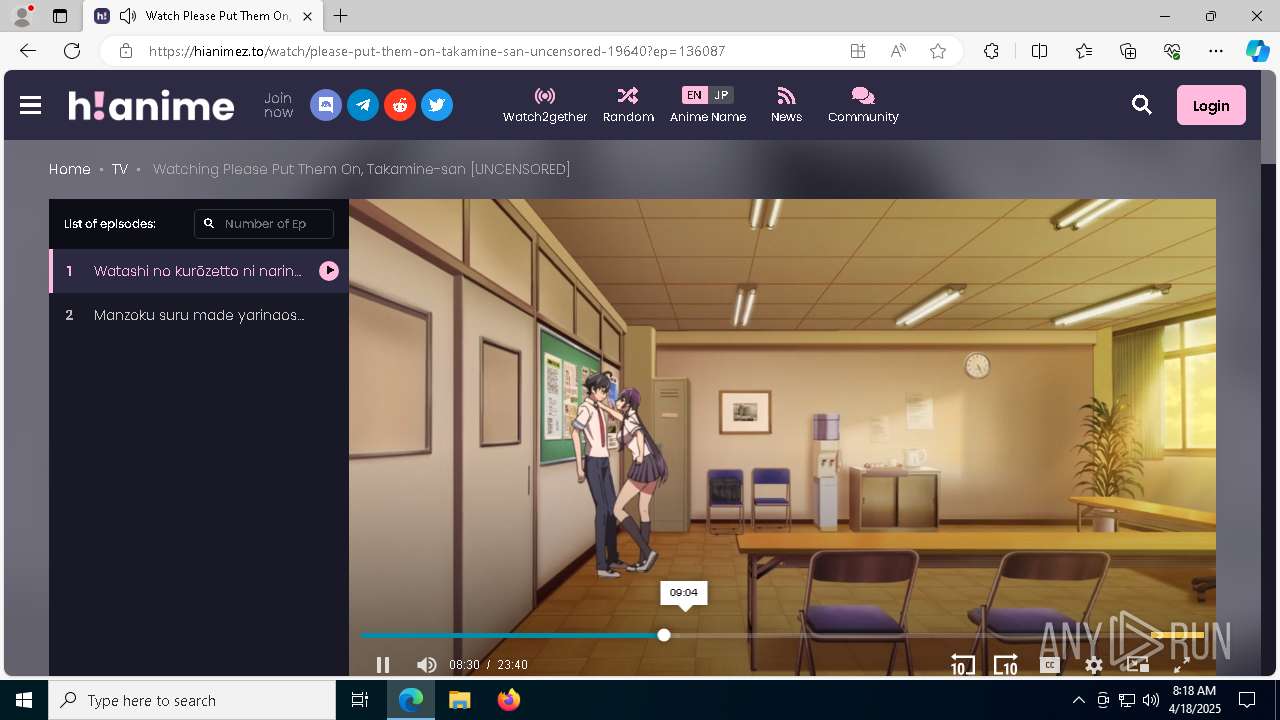Open the News section
1280x720 pixels.
786,105
